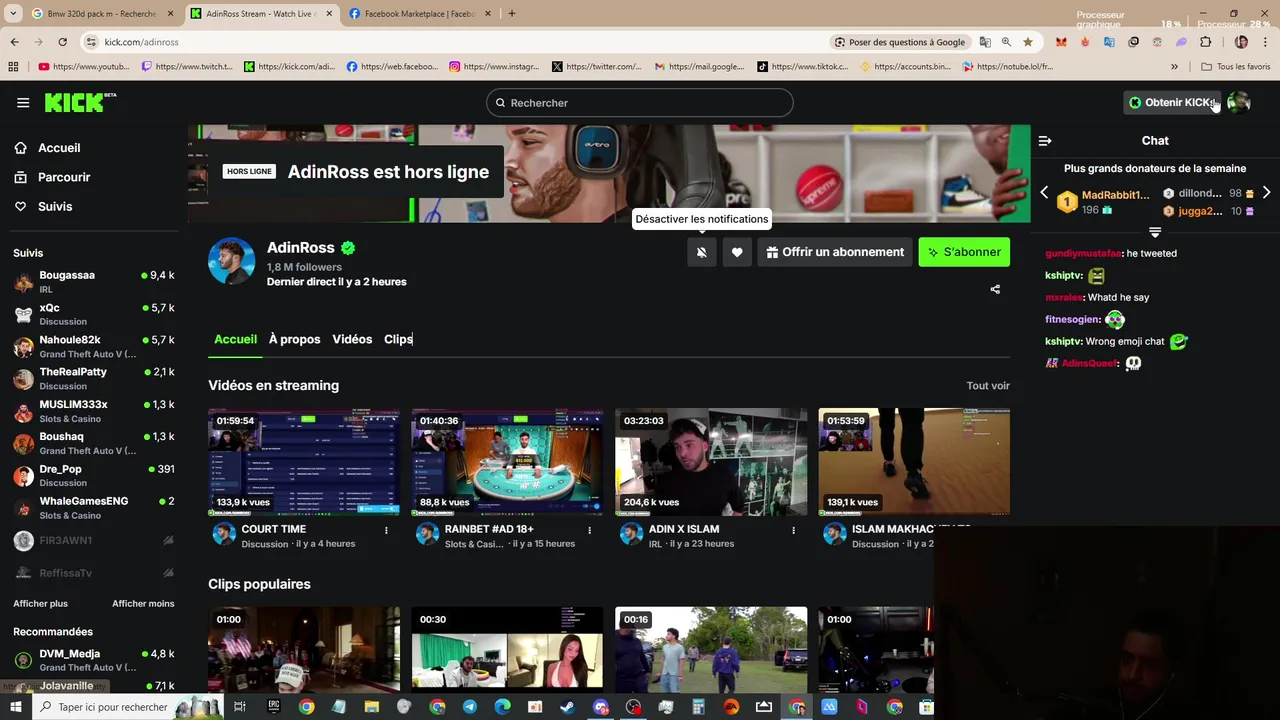Switch to the À propos tab
Image resolution: width=1280 pixels, height=720 pixels.
pos(294,339)
